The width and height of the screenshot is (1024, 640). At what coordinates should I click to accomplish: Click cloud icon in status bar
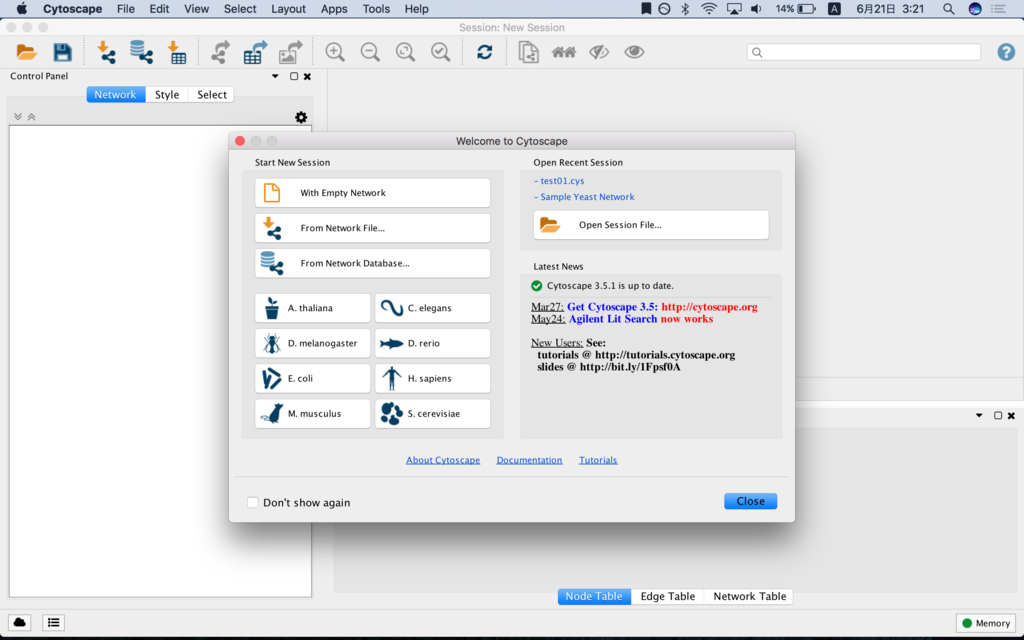pos(20,622)
